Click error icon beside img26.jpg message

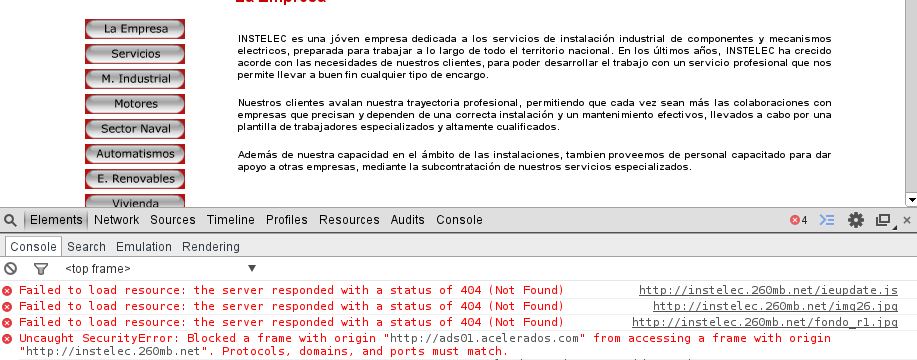(x=7, y=306)
